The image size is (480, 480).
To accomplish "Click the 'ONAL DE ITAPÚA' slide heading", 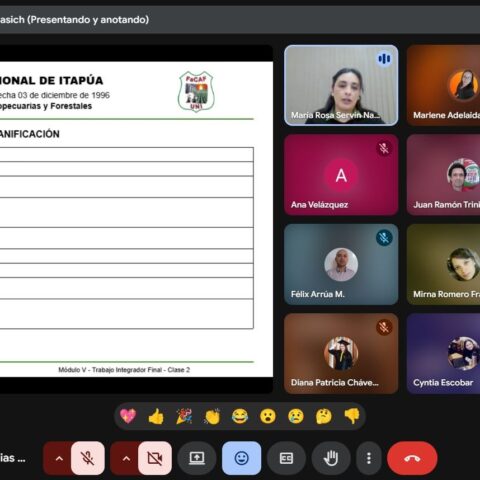I will click(52, 80).
